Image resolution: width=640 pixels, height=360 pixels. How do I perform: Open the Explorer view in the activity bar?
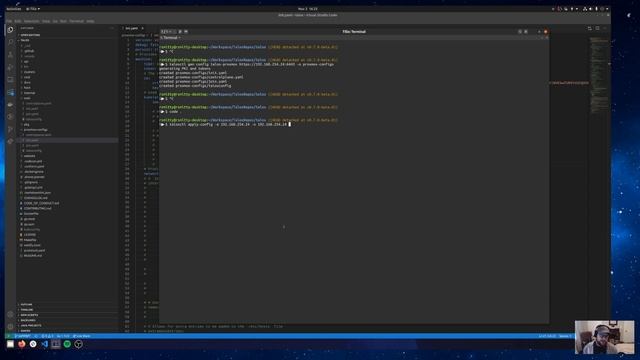pos(10,30)
